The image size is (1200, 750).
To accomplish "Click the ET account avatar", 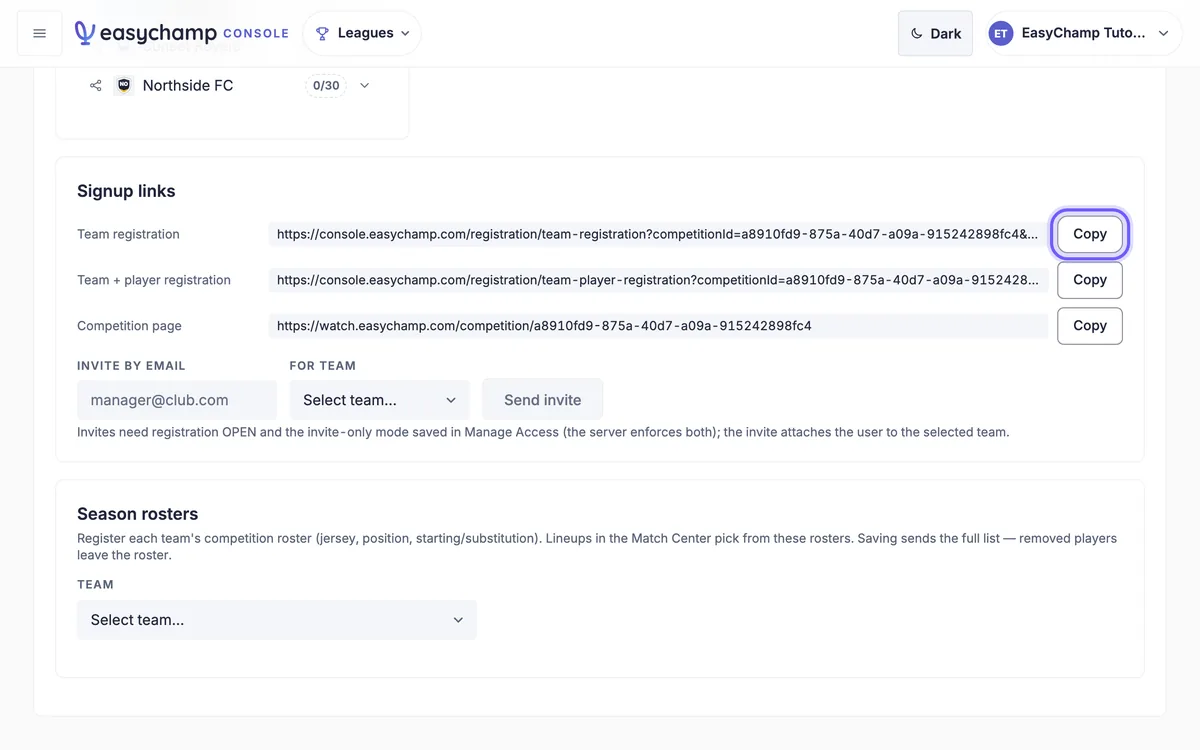I will pos(1000,33).
